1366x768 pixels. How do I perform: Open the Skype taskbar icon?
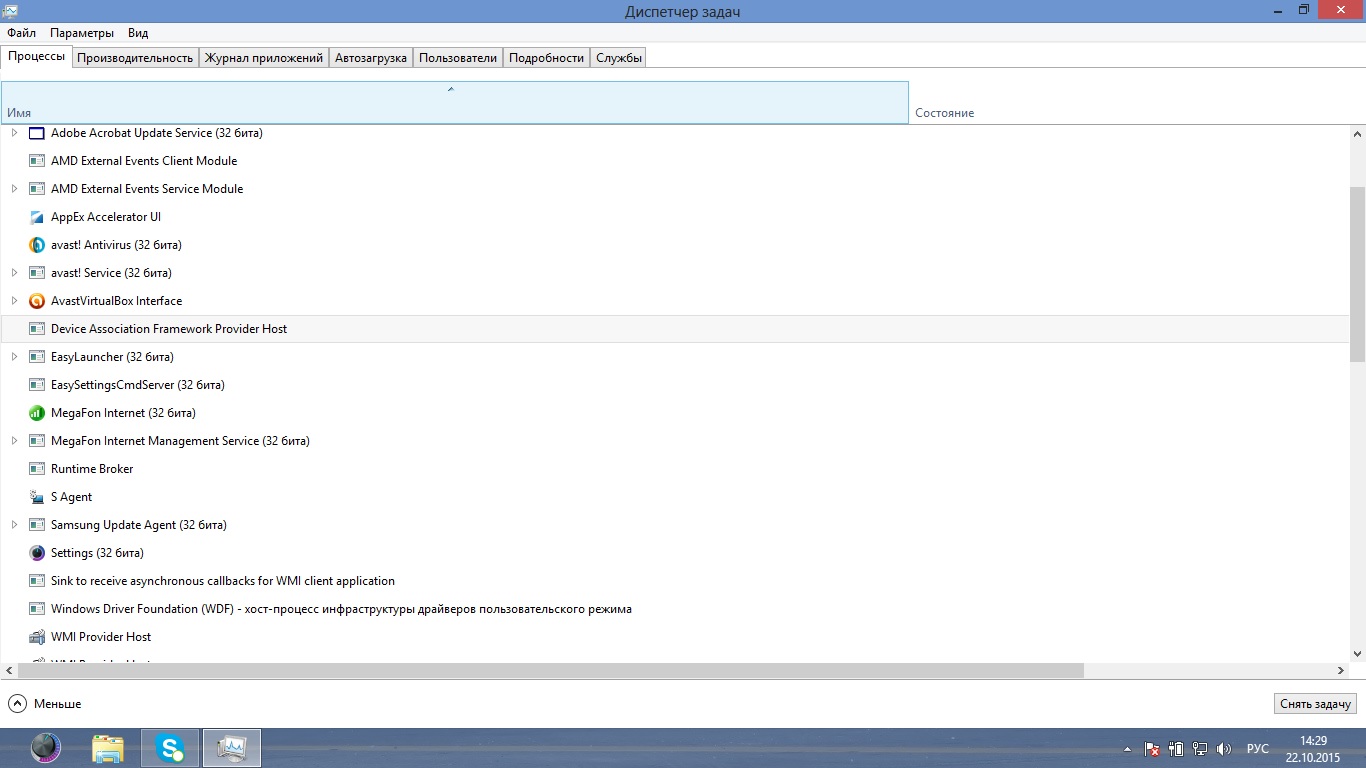170,748
